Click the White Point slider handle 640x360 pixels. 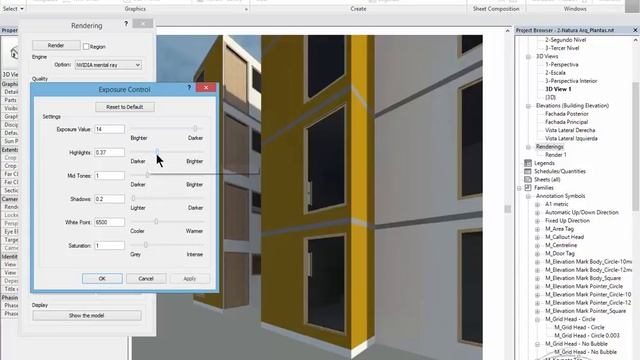(156, 221)
